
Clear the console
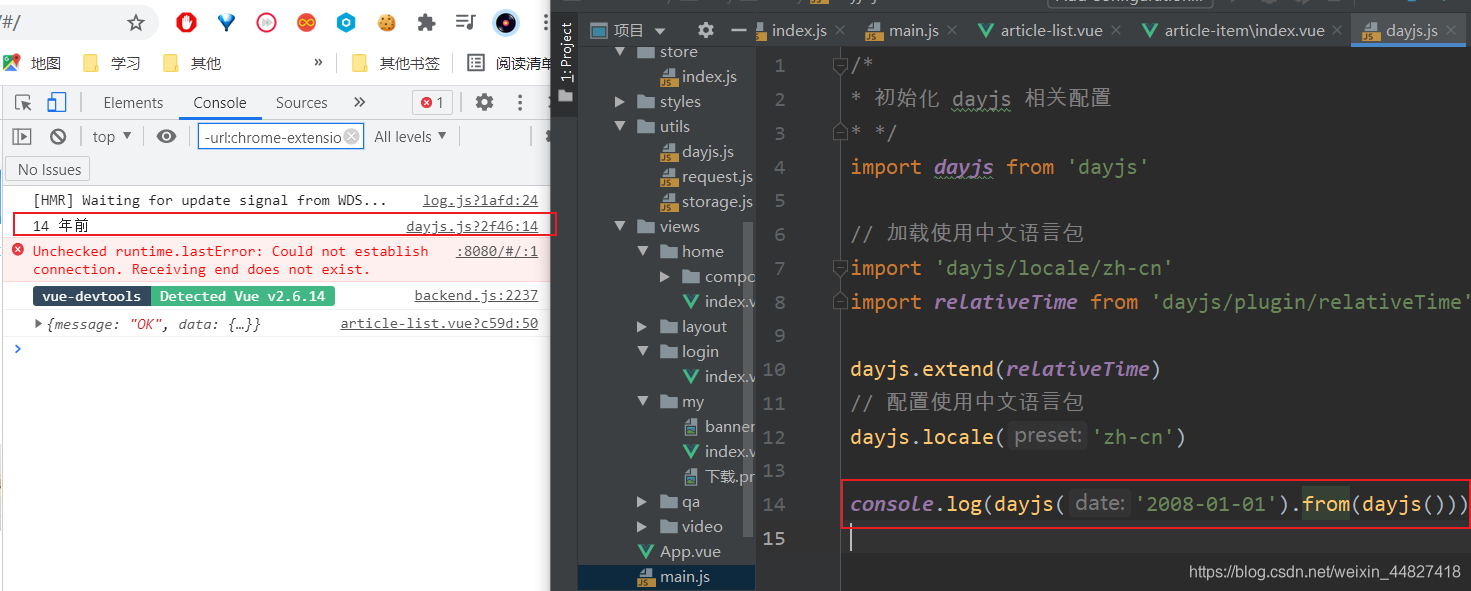(58, 137)
